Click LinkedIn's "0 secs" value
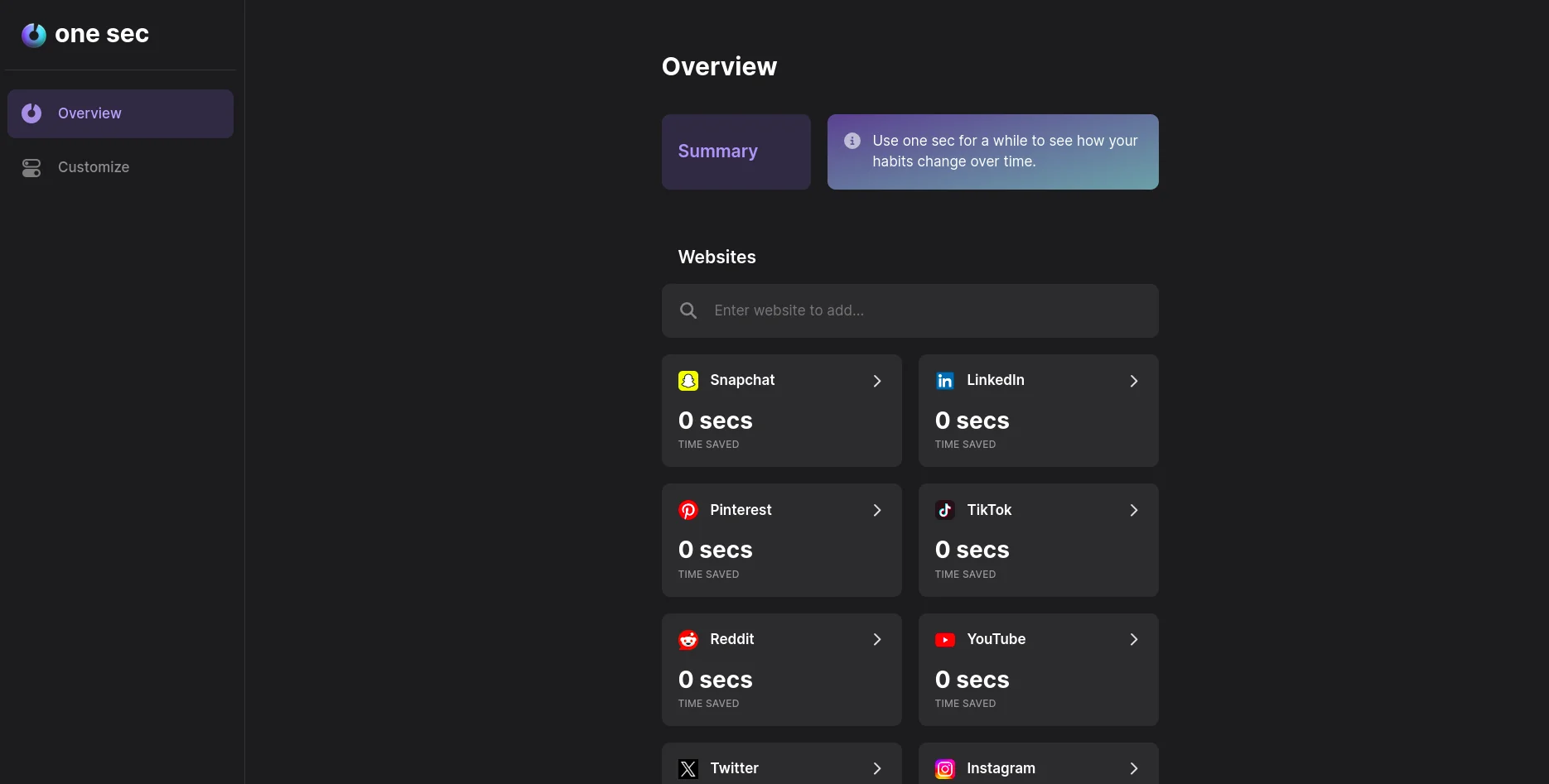 click(972, 421)
